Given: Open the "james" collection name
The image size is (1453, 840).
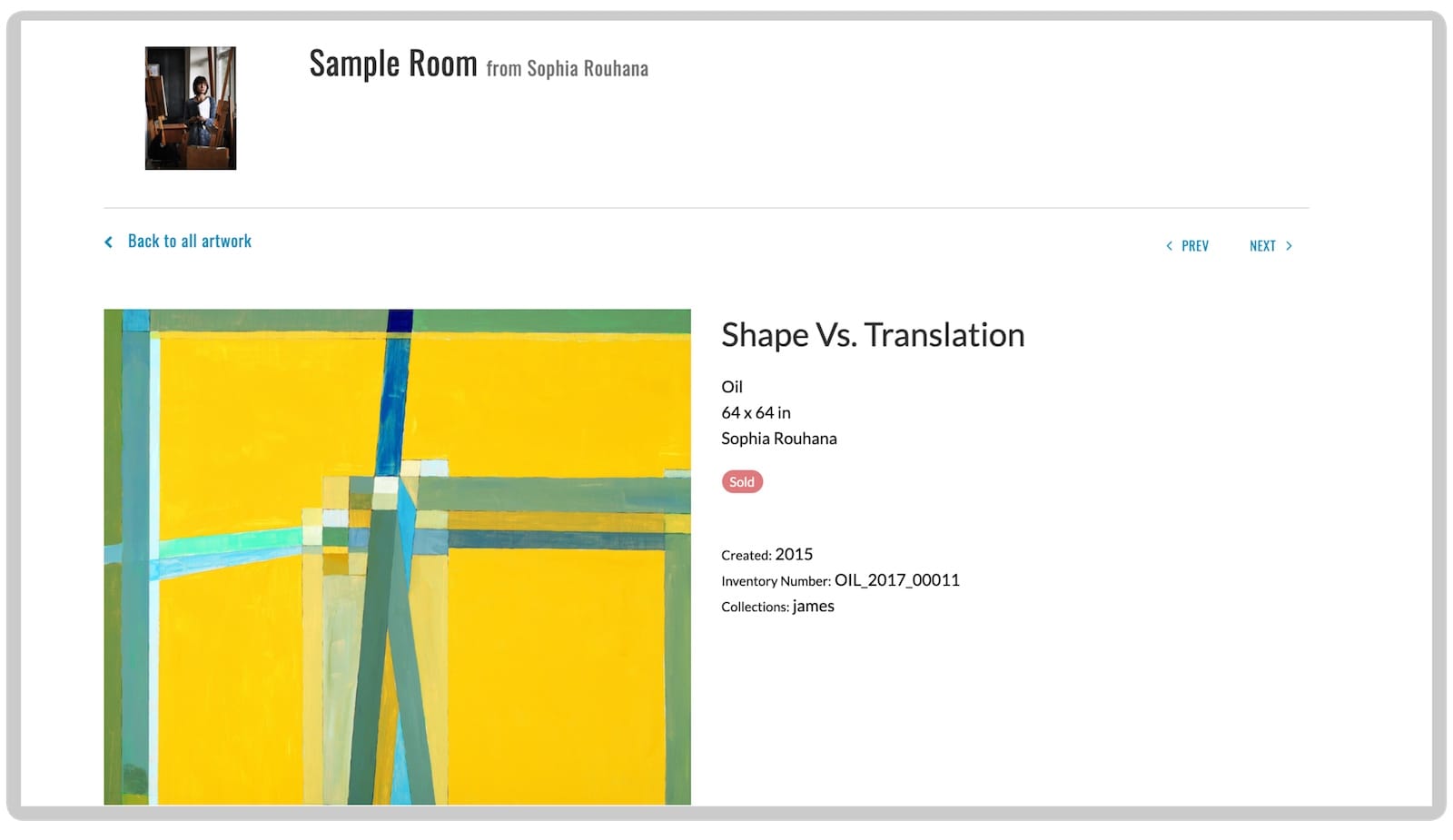Looking at the screenshot, I should click(x=813, y=607).
